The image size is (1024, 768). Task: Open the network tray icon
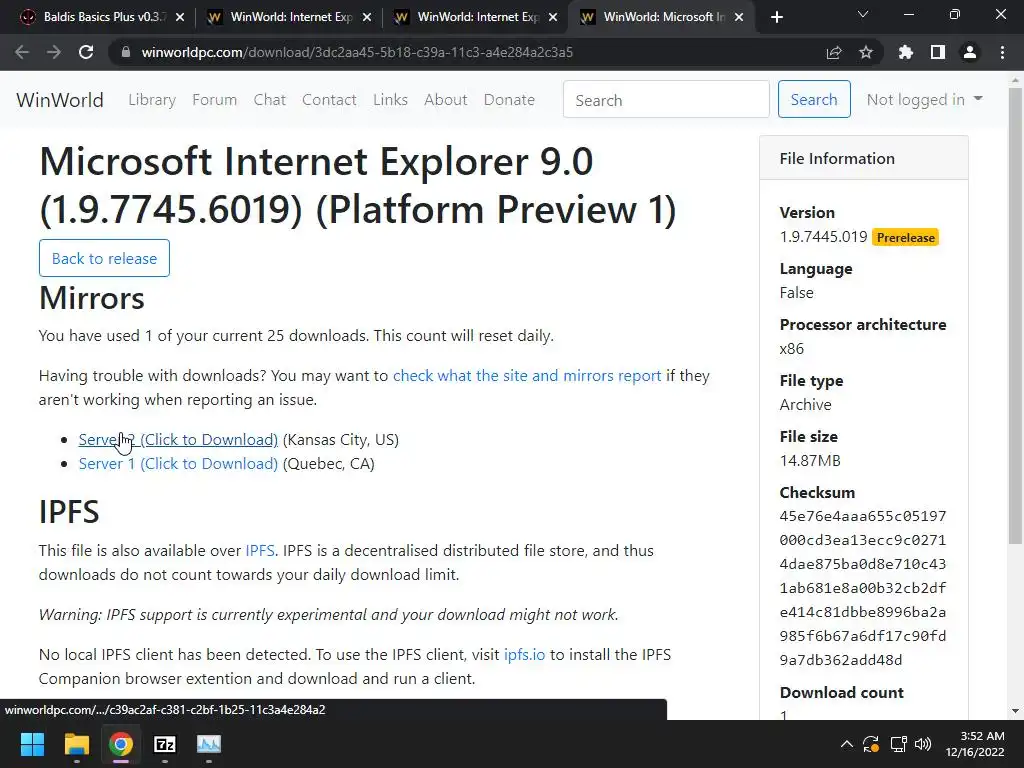coord(899,744)
